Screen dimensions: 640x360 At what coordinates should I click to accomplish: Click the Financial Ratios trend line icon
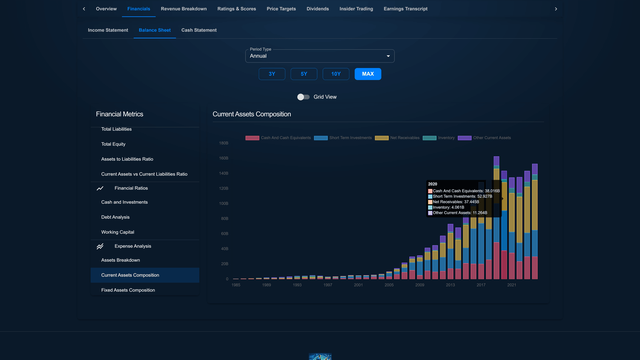[x=100, y=188]
